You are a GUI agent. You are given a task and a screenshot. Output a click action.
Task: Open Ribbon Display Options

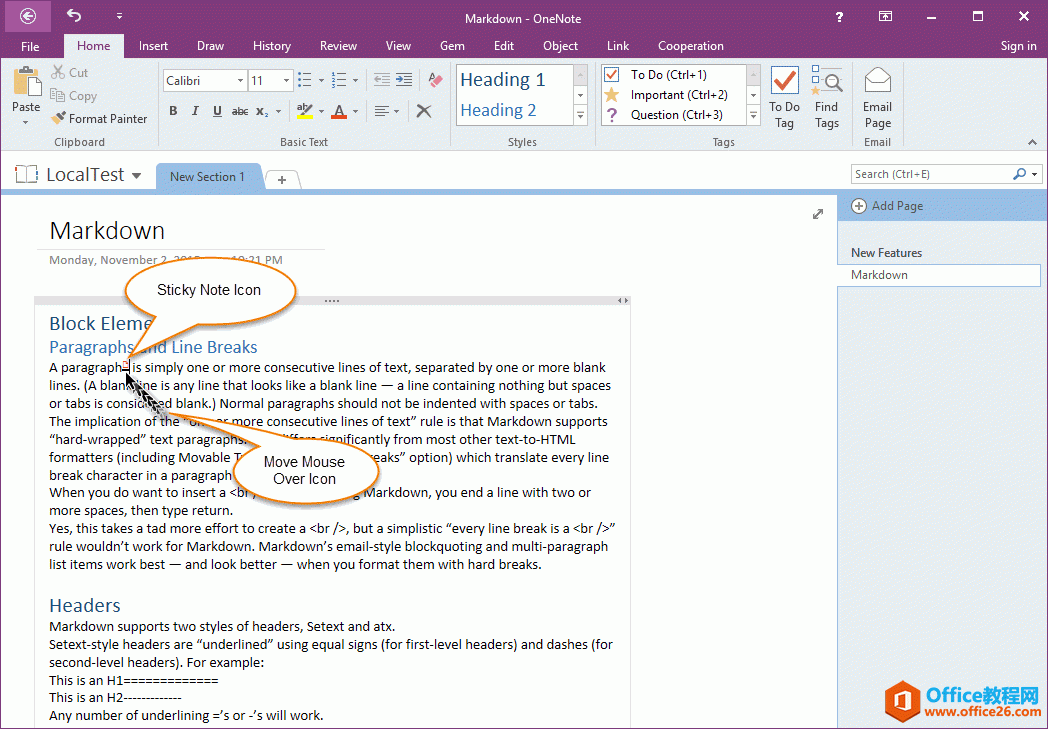pos(885,17)
